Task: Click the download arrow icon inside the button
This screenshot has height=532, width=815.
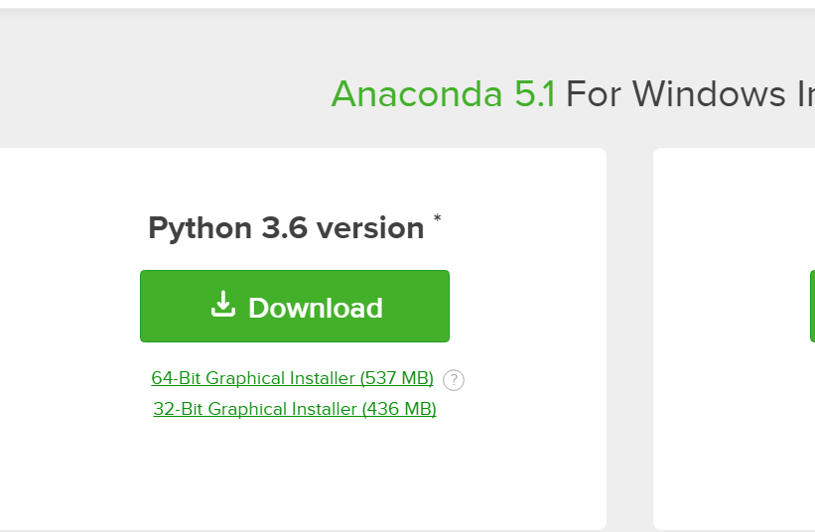Action: point(223,304)
